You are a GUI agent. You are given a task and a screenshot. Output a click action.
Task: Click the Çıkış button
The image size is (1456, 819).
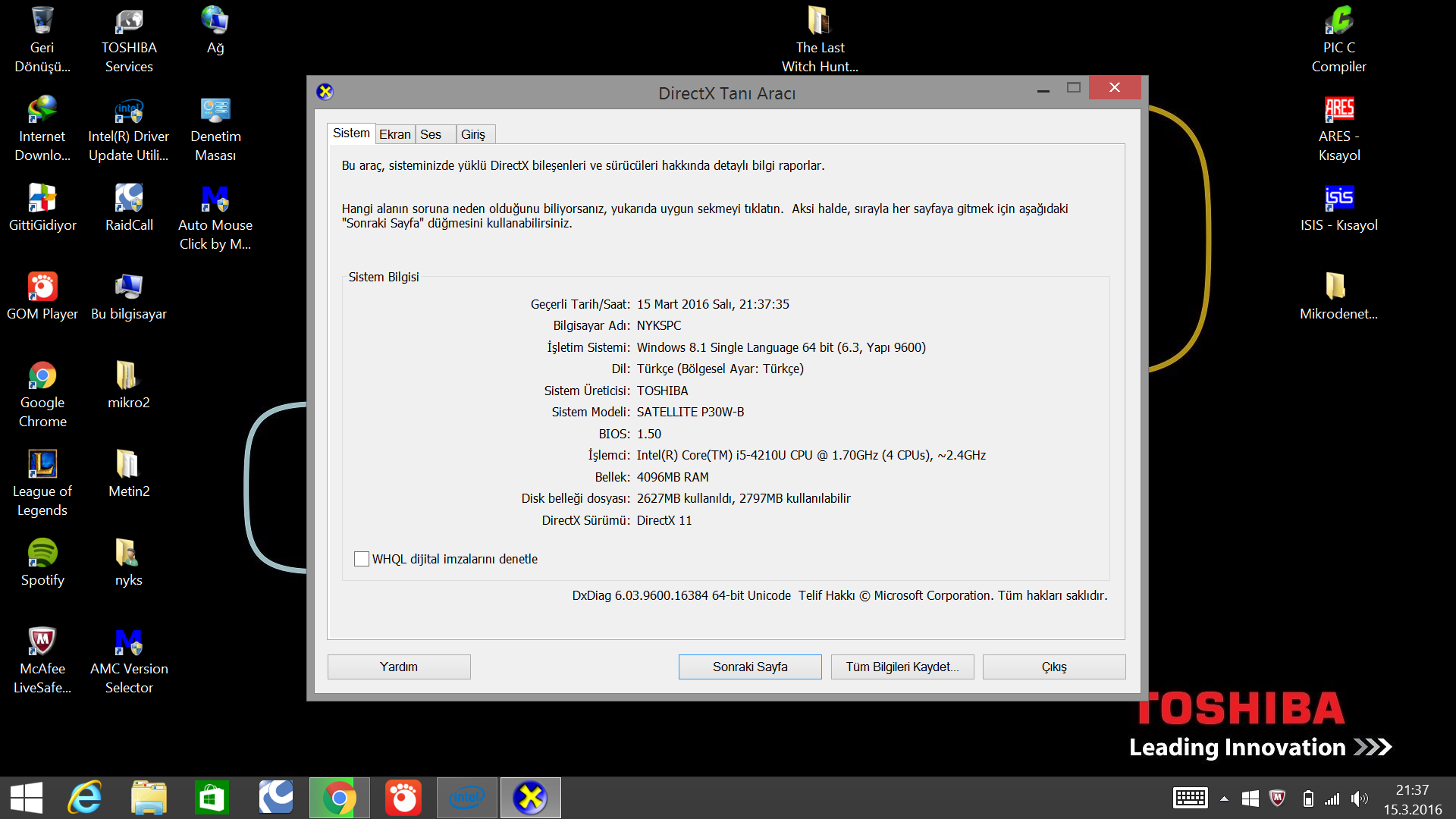pyautogui.click(x=1054, y=667)
